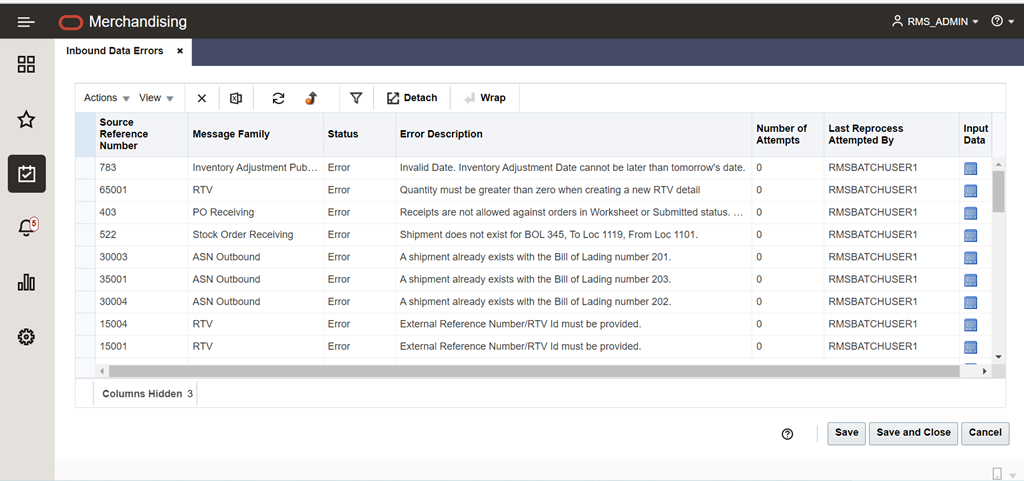1024x481 pixels.
Task: Open the Reports bar chart icon
Action: point(26,282)
